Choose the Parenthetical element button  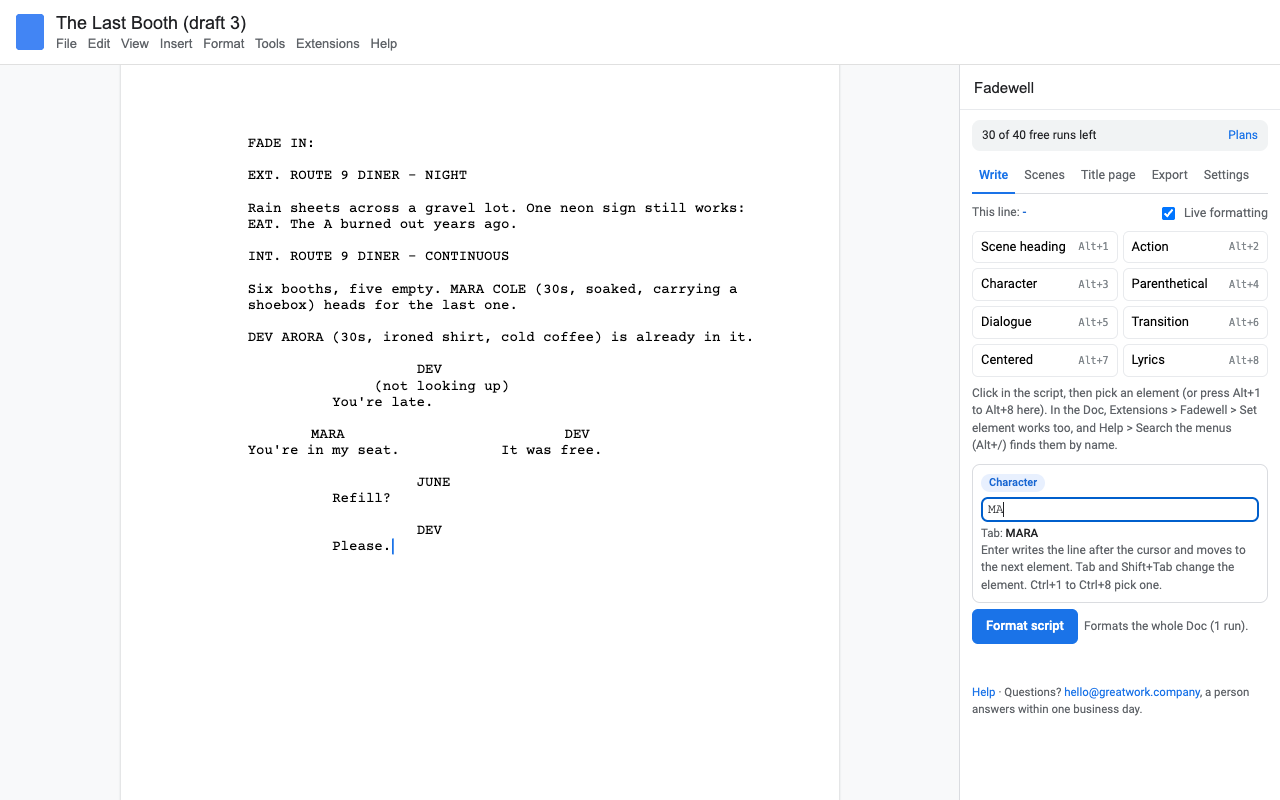click(x=1195, y=284)
